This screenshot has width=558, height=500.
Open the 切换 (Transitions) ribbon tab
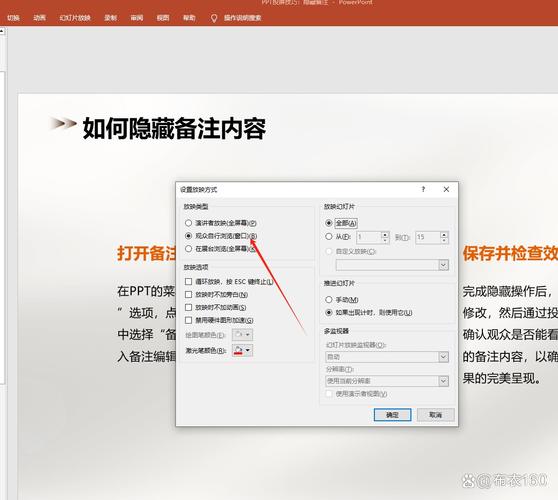(x=13, y=18)
